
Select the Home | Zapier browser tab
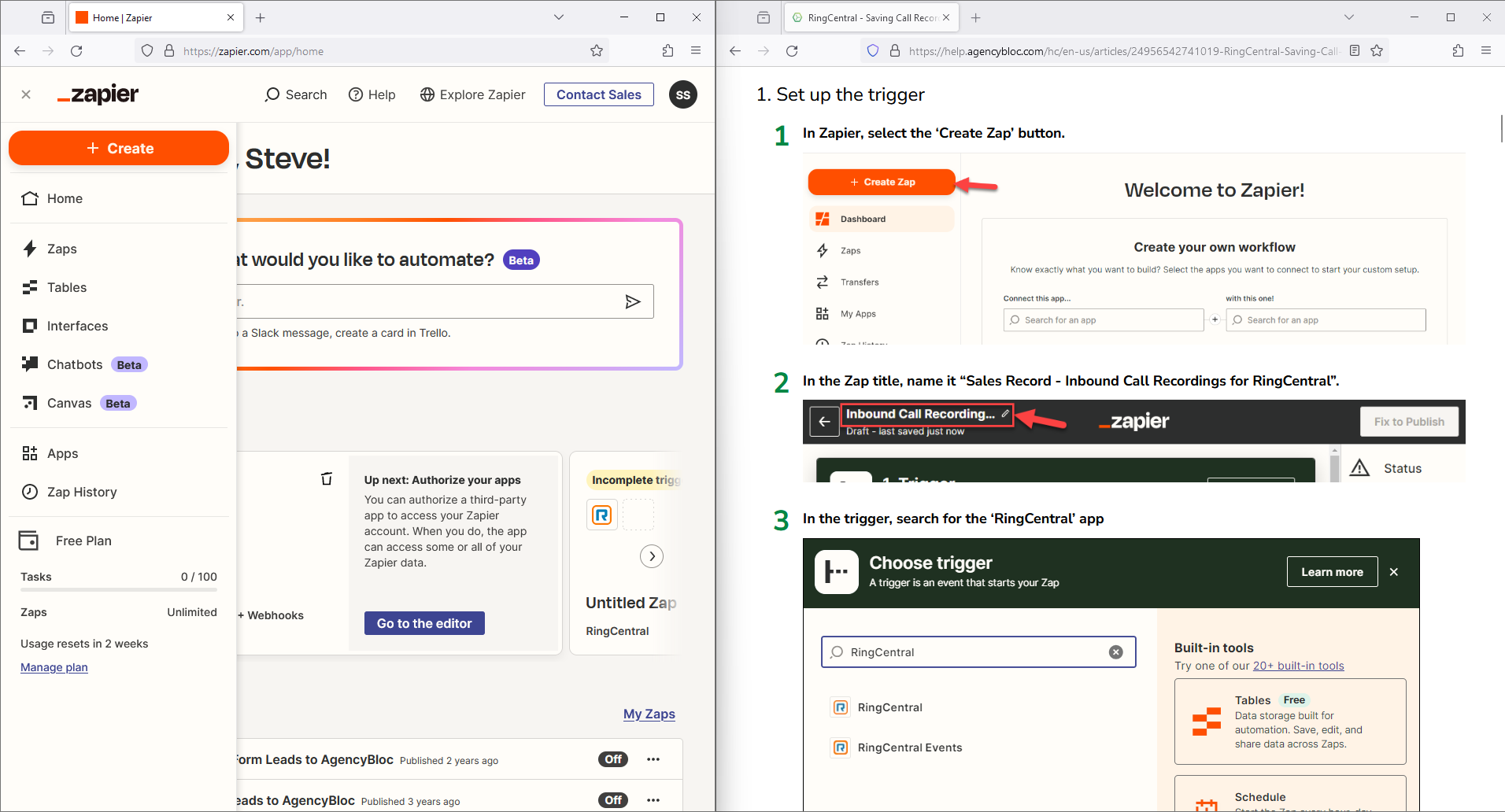point(156,17)
